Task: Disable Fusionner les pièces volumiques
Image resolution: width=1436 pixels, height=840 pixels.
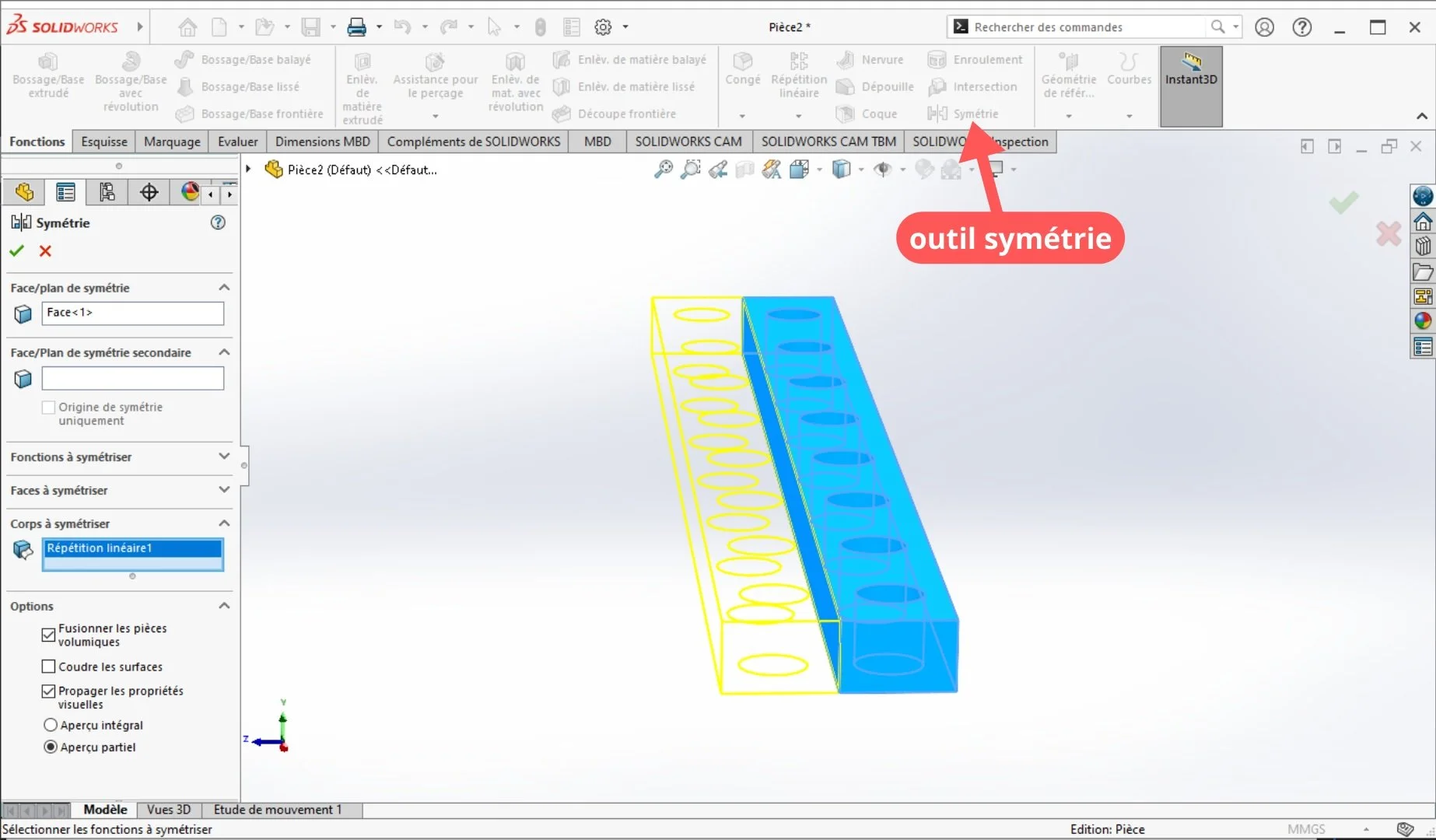Action: 49,635
